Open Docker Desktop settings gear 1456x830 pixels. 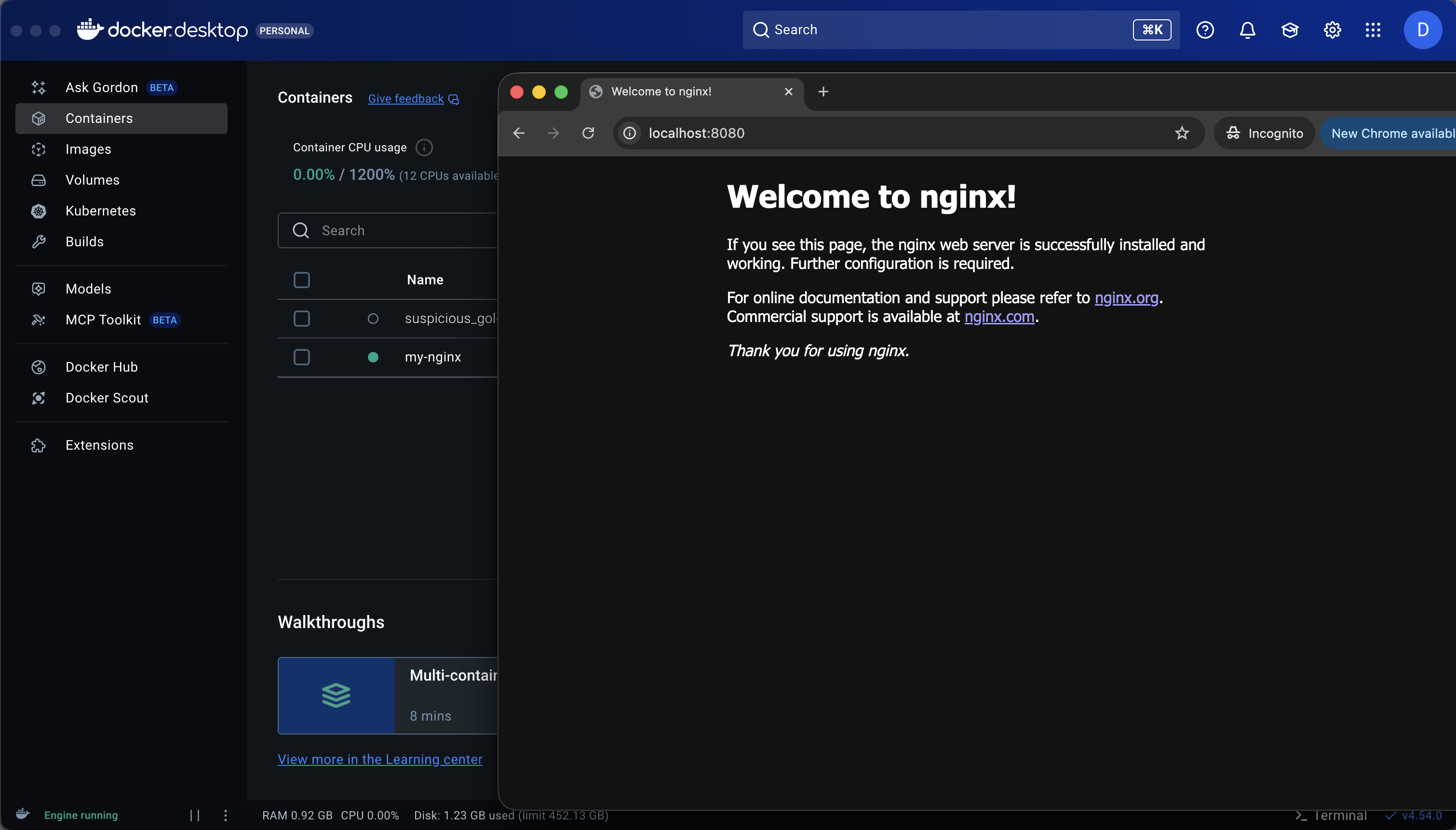(1332, 30)
